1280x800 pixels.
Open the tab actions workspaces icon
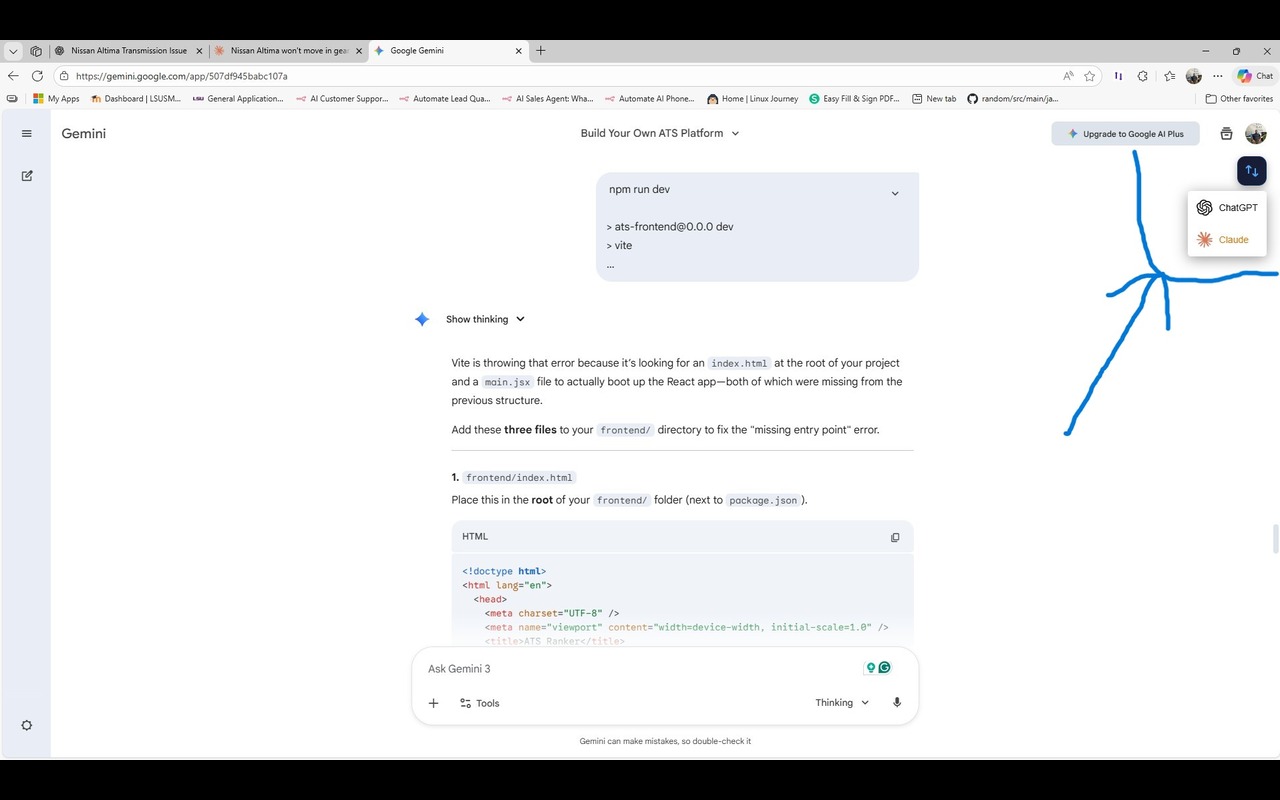click(36, 51)
